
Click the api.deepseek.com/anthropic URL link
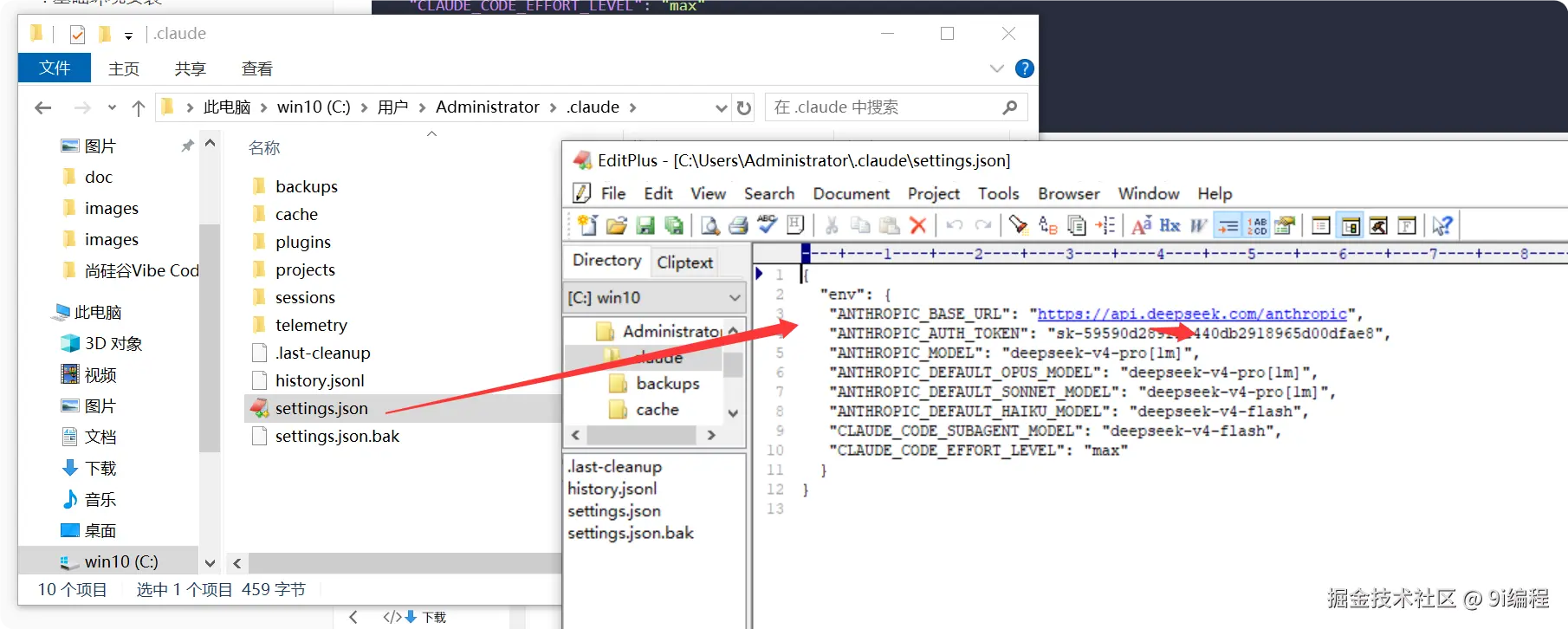coord(1192,314)
